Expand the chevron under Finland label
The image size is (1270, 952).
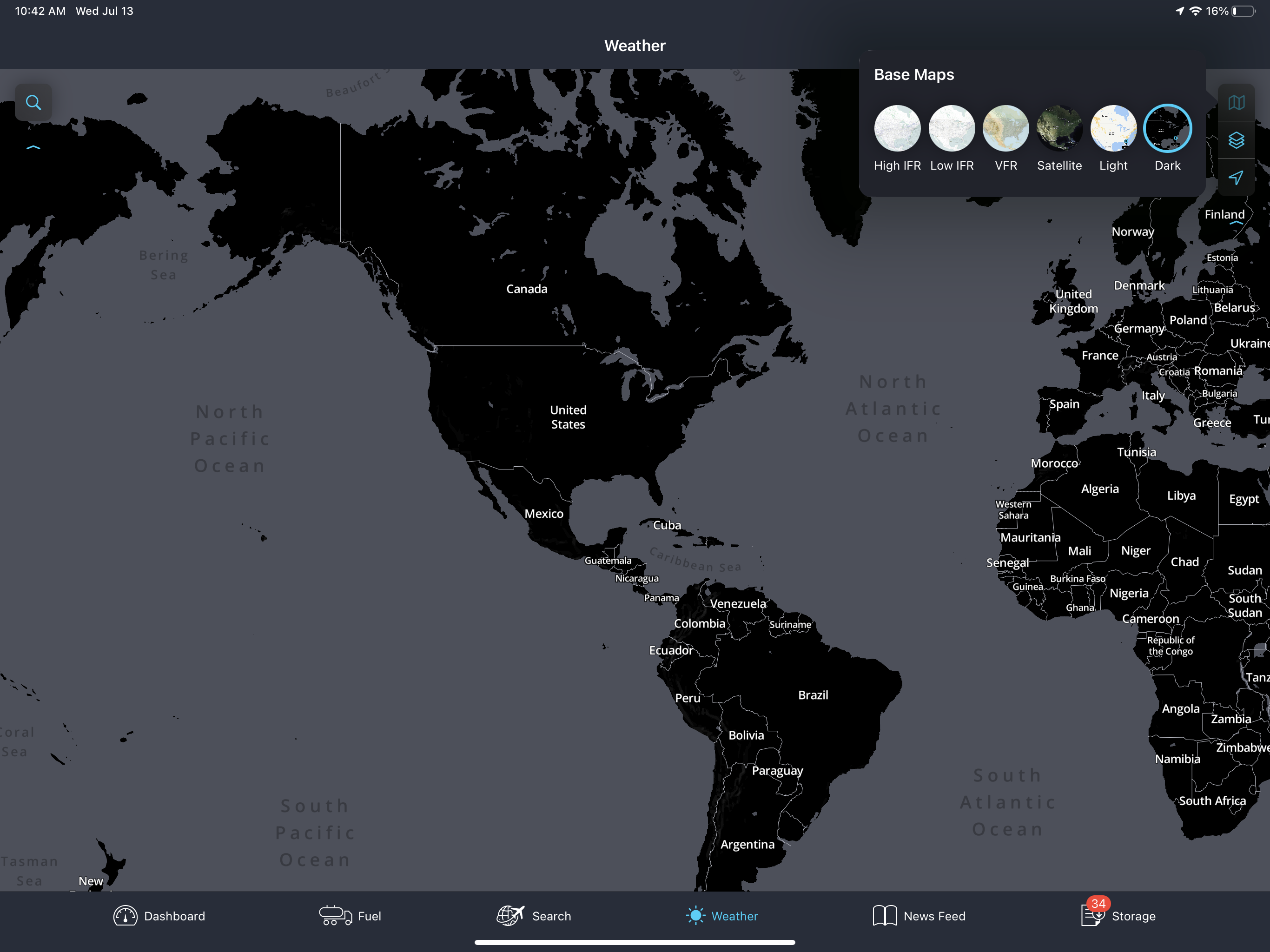pos(1236,223)
